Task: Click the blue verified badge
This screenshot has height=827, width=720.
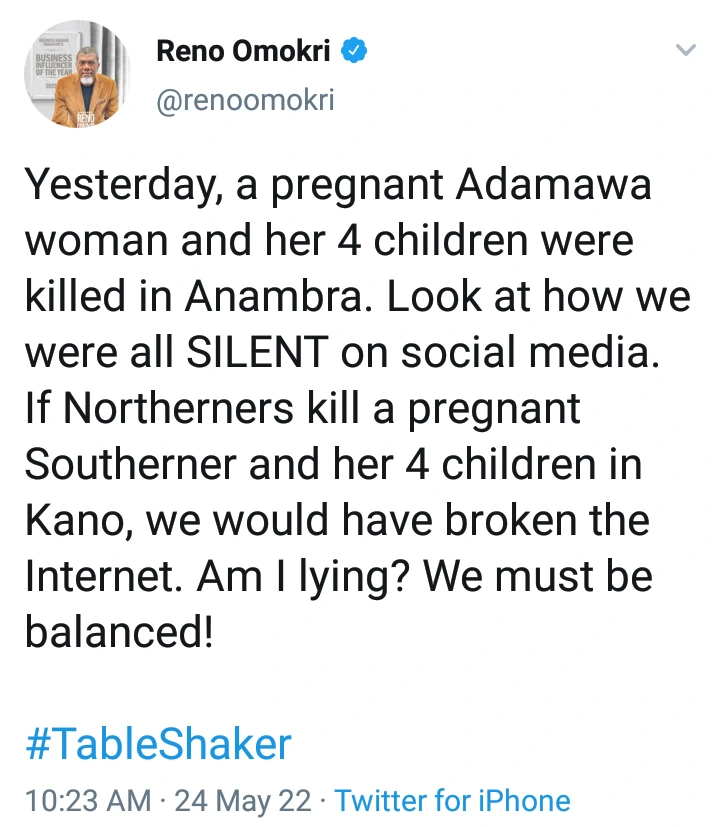Action: [x=355, y=52]
